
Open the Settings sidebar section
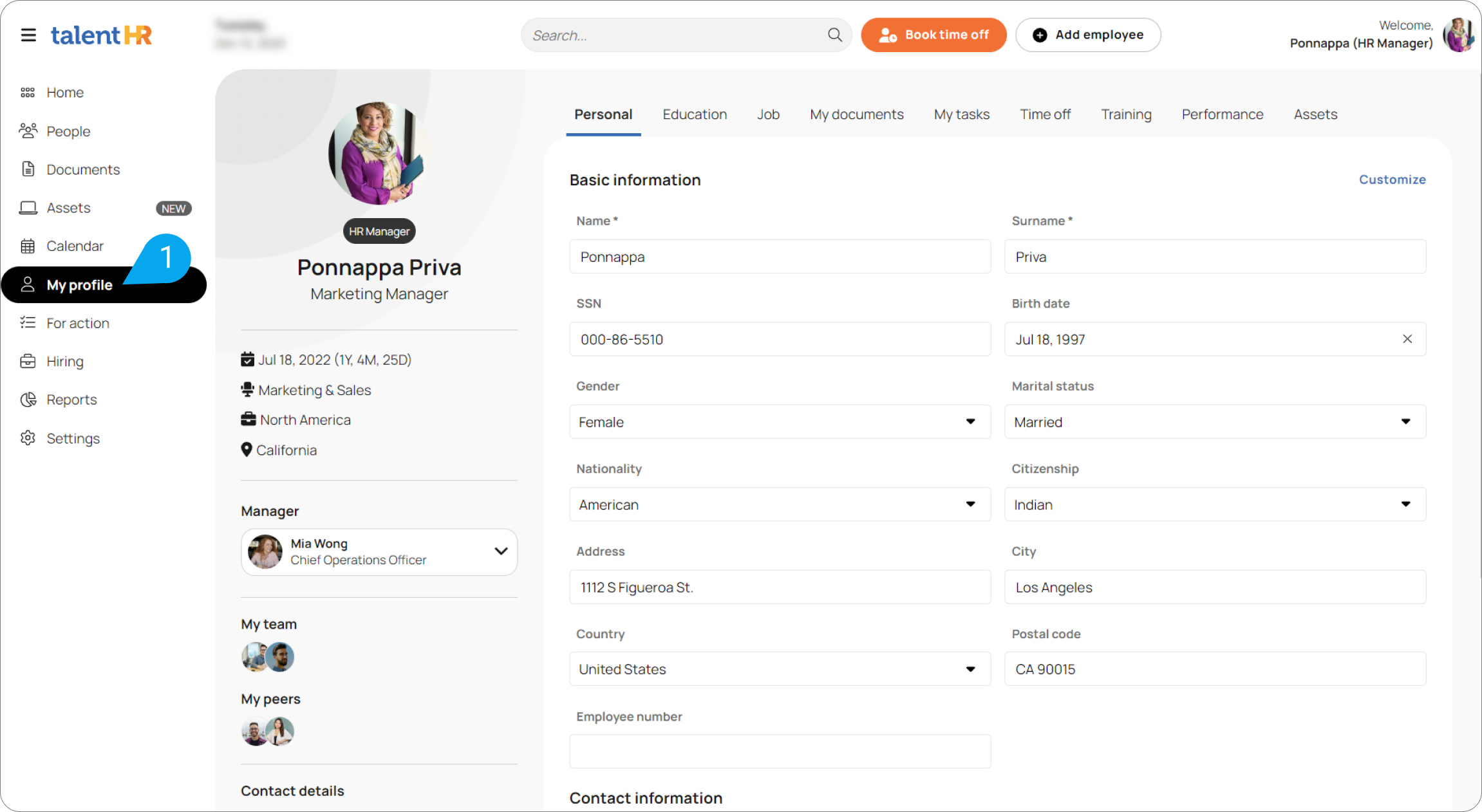pos(72,437)
